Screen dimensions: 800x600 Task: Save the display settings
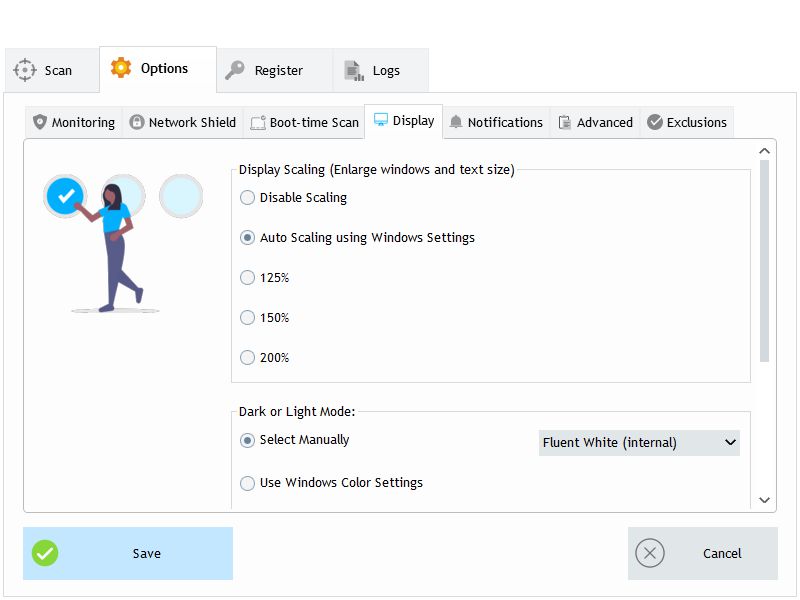128,553
